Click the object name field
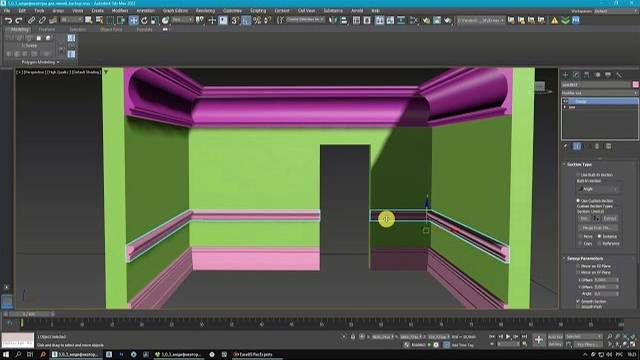640x360 pixels. 596,84
